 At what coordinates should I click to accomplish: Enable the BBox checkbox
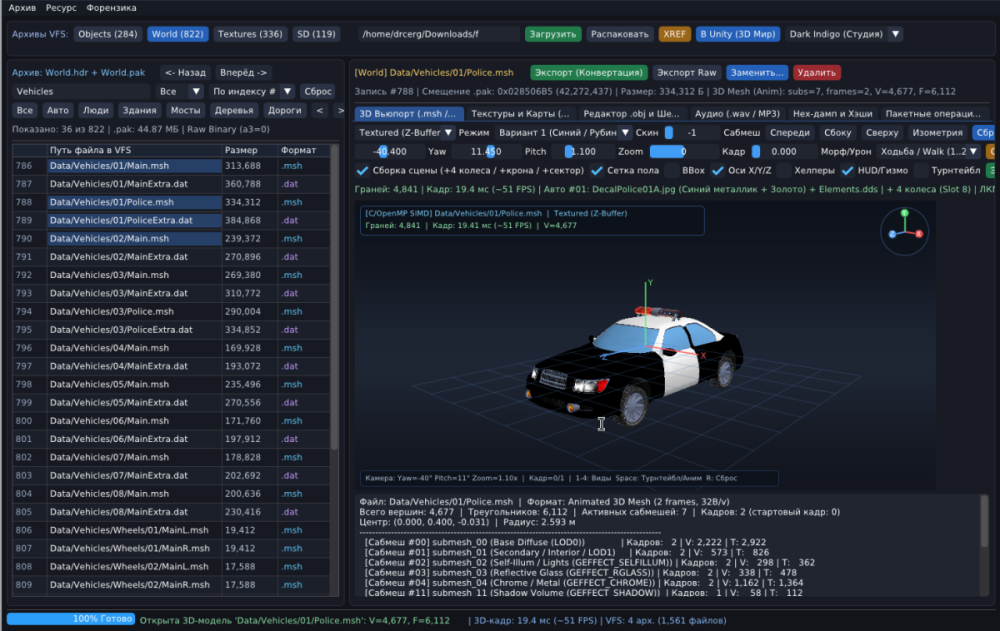[672, 170]
